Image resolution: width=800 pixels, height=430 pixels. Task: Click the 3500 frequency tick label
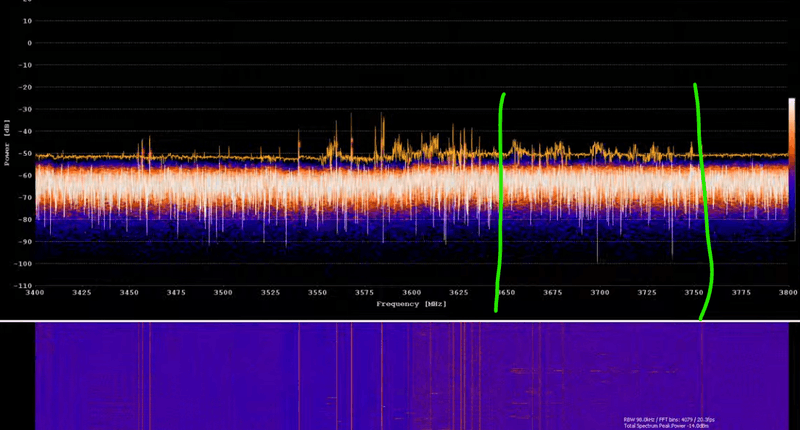[x=223, y=292]
